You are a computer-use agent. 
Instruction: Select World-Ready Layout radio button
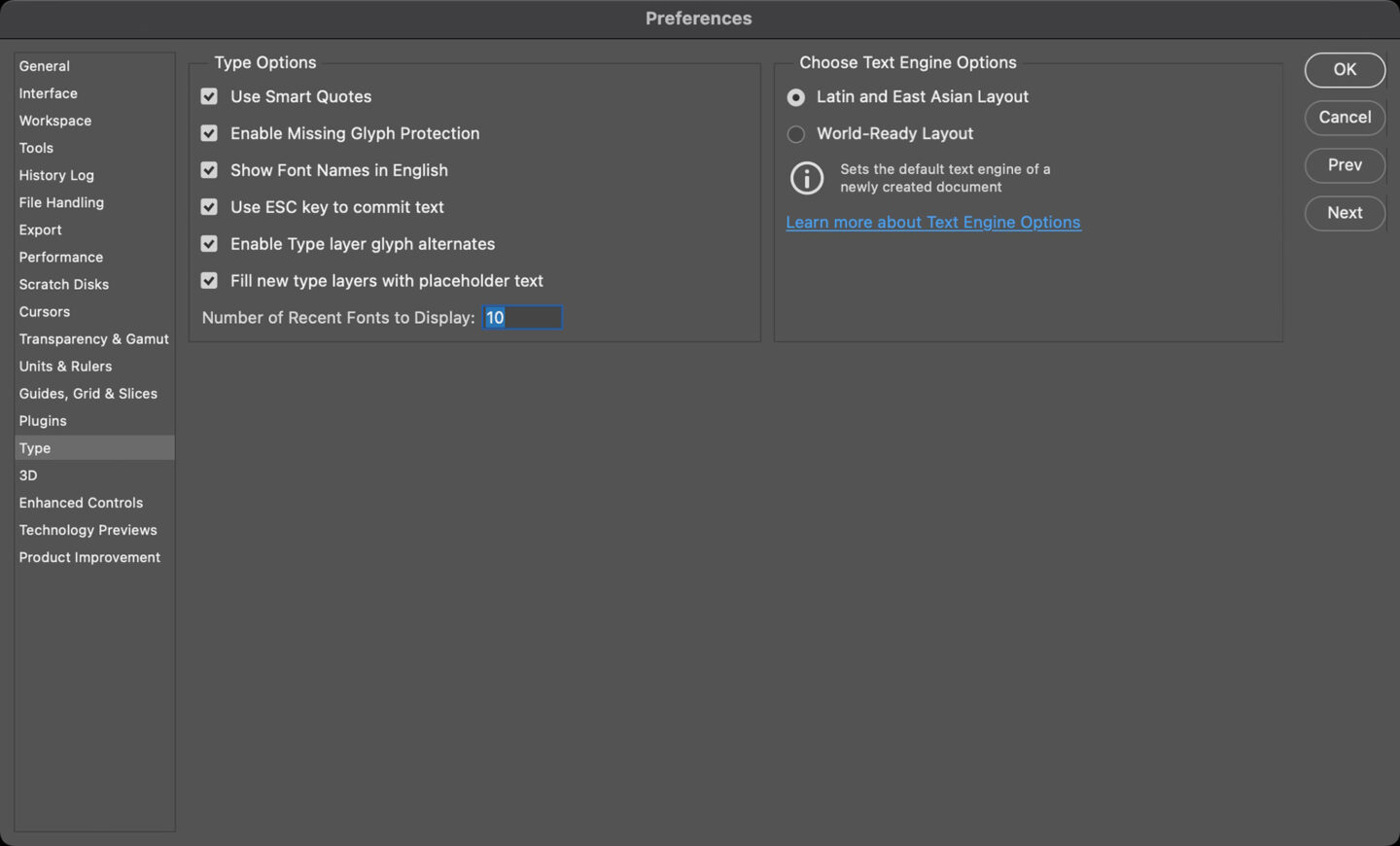[x=796, y=134]
